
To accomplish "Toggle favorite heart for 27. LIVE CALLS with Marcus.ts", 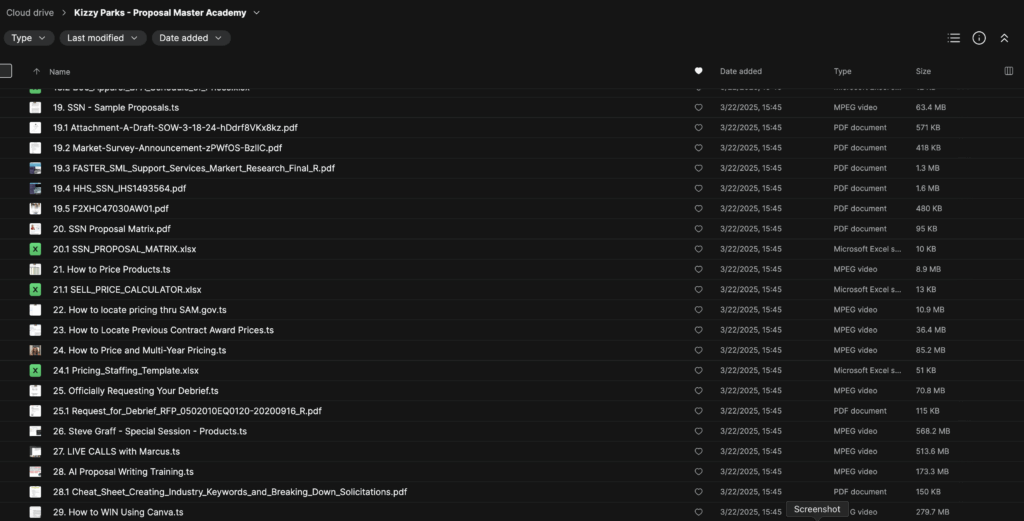I will [x=698, y=451].
